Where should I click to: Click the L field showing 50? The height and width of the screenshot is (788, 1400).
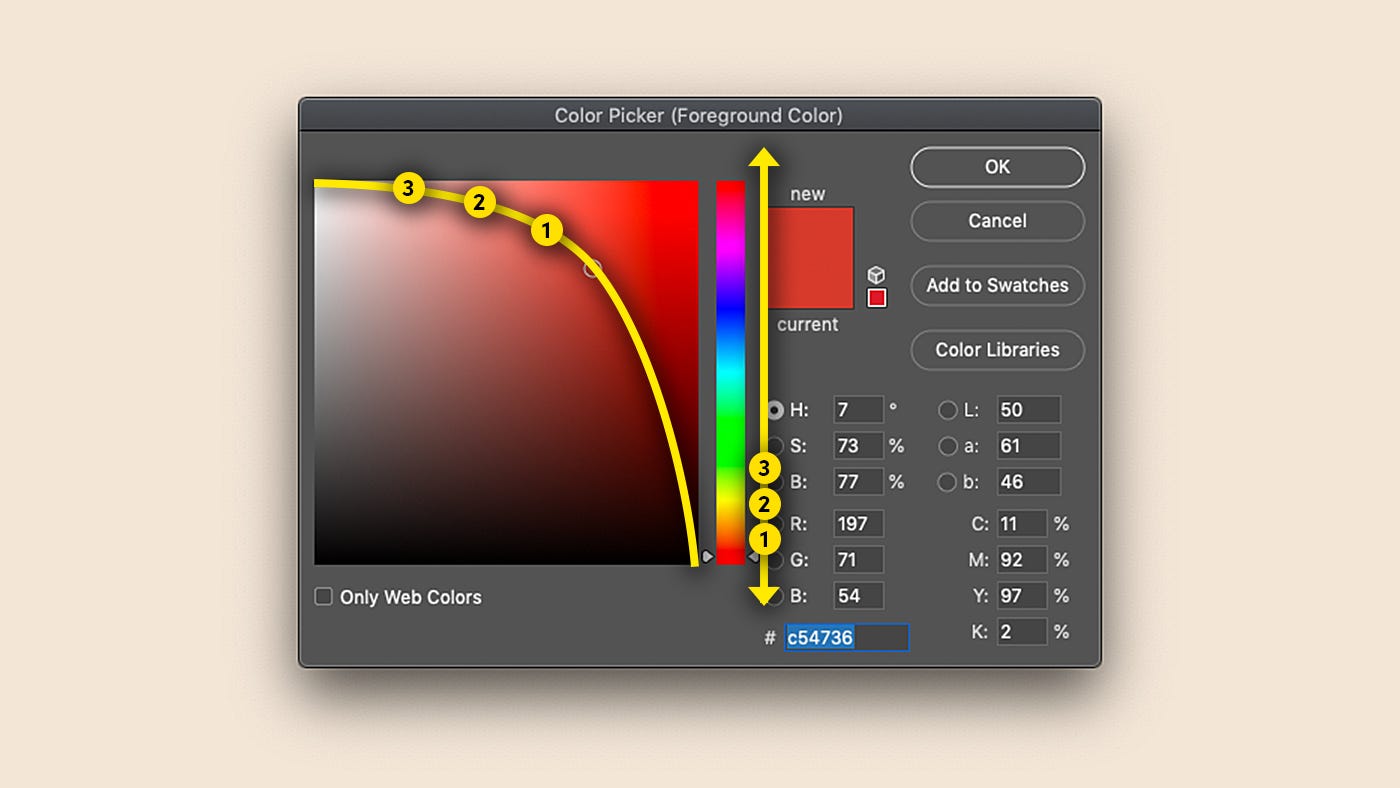pyautogui.click(x=1028, y=410)
